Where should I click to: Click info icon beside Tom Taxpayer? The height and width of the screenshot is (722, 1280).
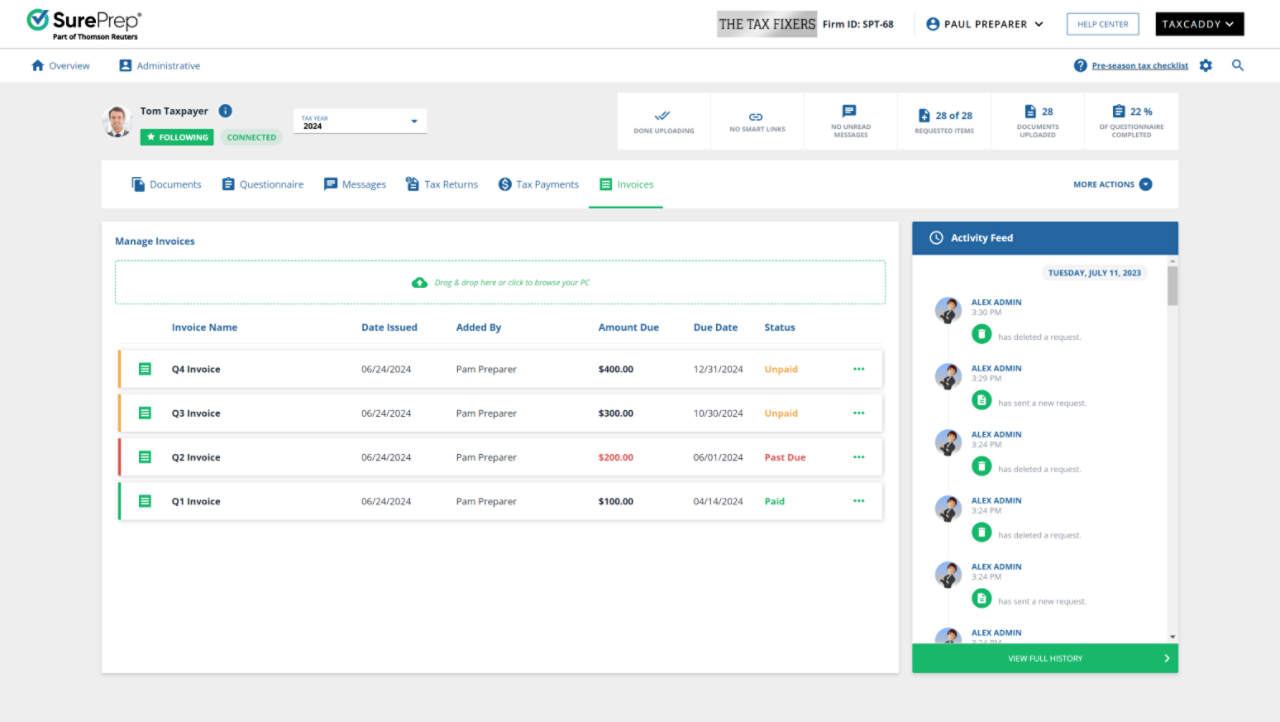(225, 111)
